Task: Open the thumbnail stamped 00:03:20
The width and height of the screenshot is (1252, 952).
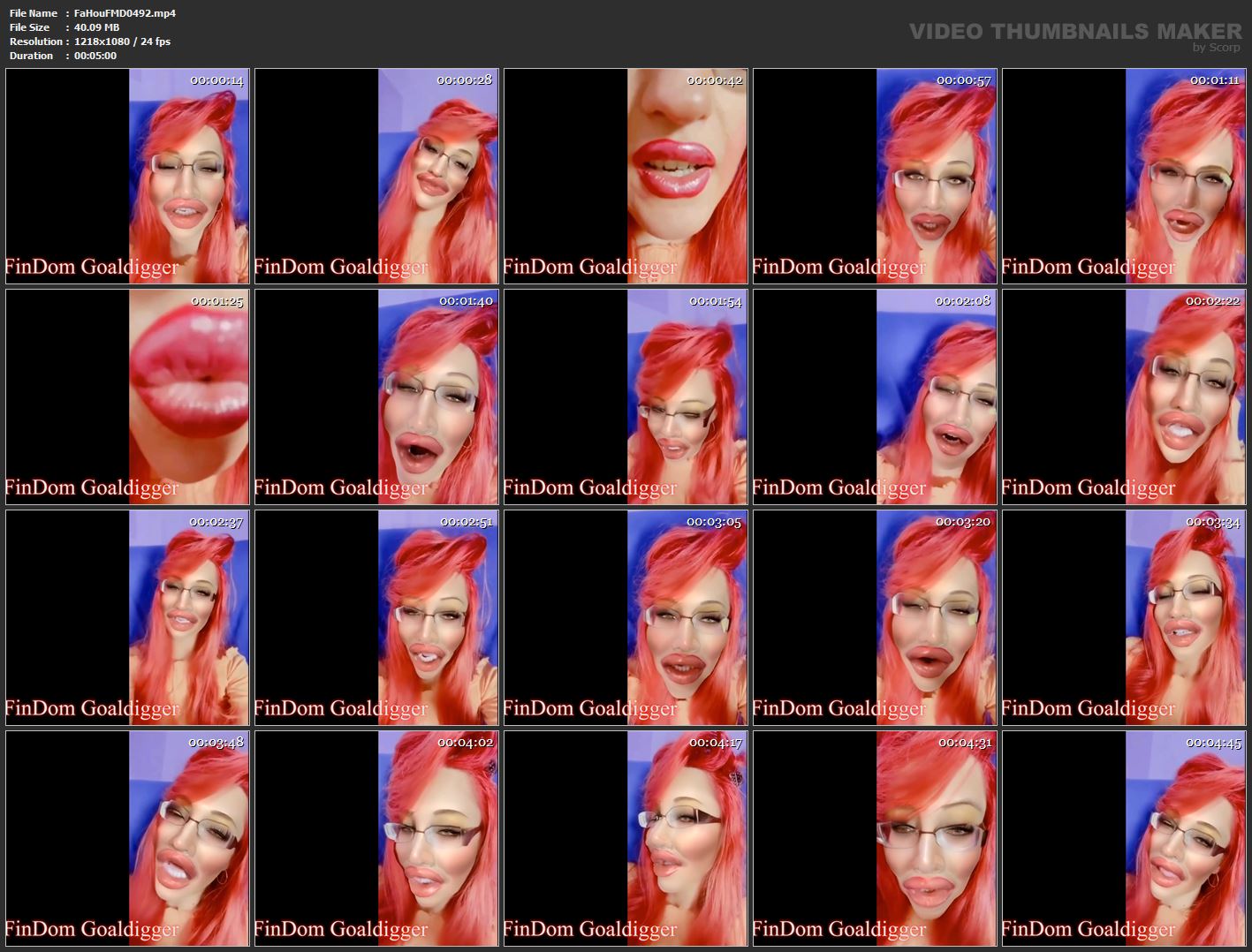Action: [876, 618]
